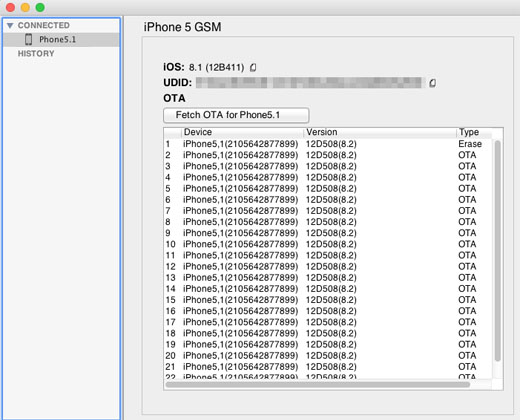Select row 14 in the OTA table
520x420 pixels.
[328, 289]
